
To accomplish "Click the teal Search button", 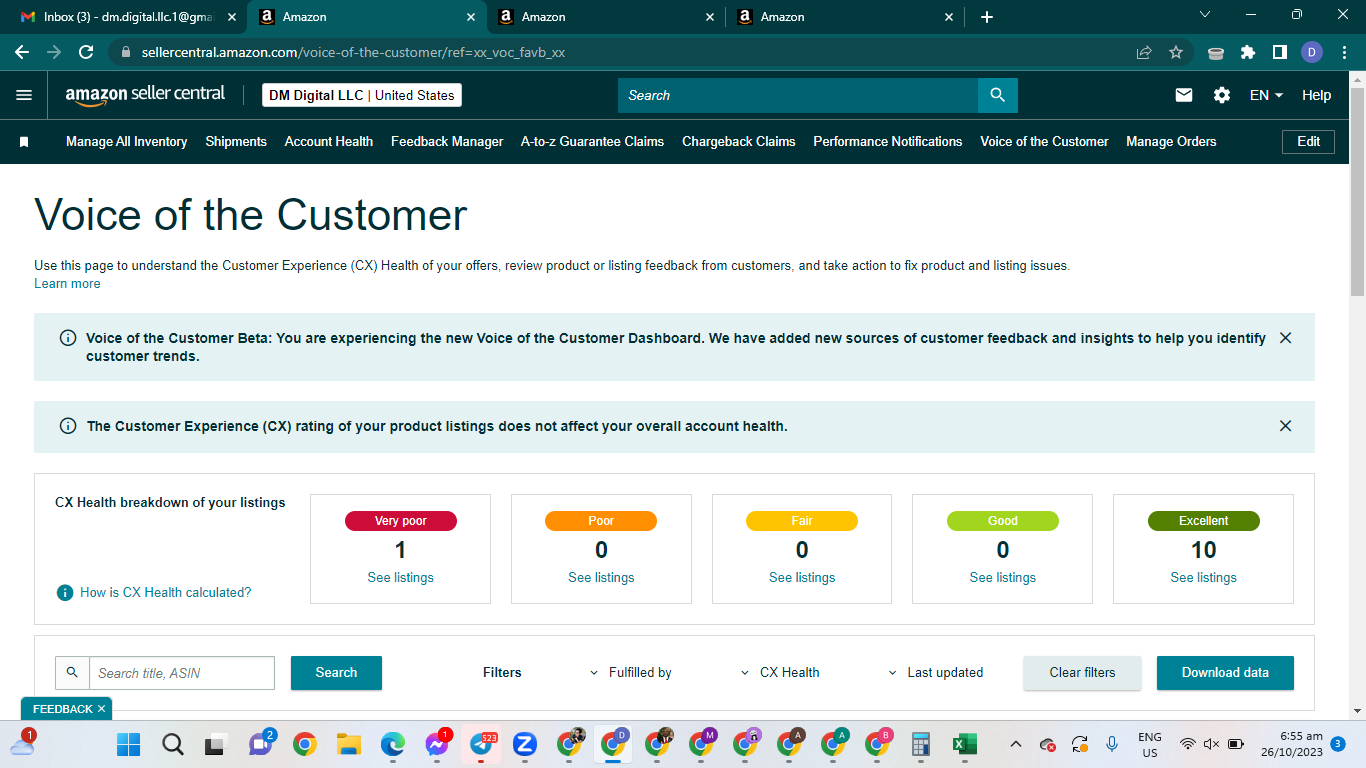I will [336, 673].
